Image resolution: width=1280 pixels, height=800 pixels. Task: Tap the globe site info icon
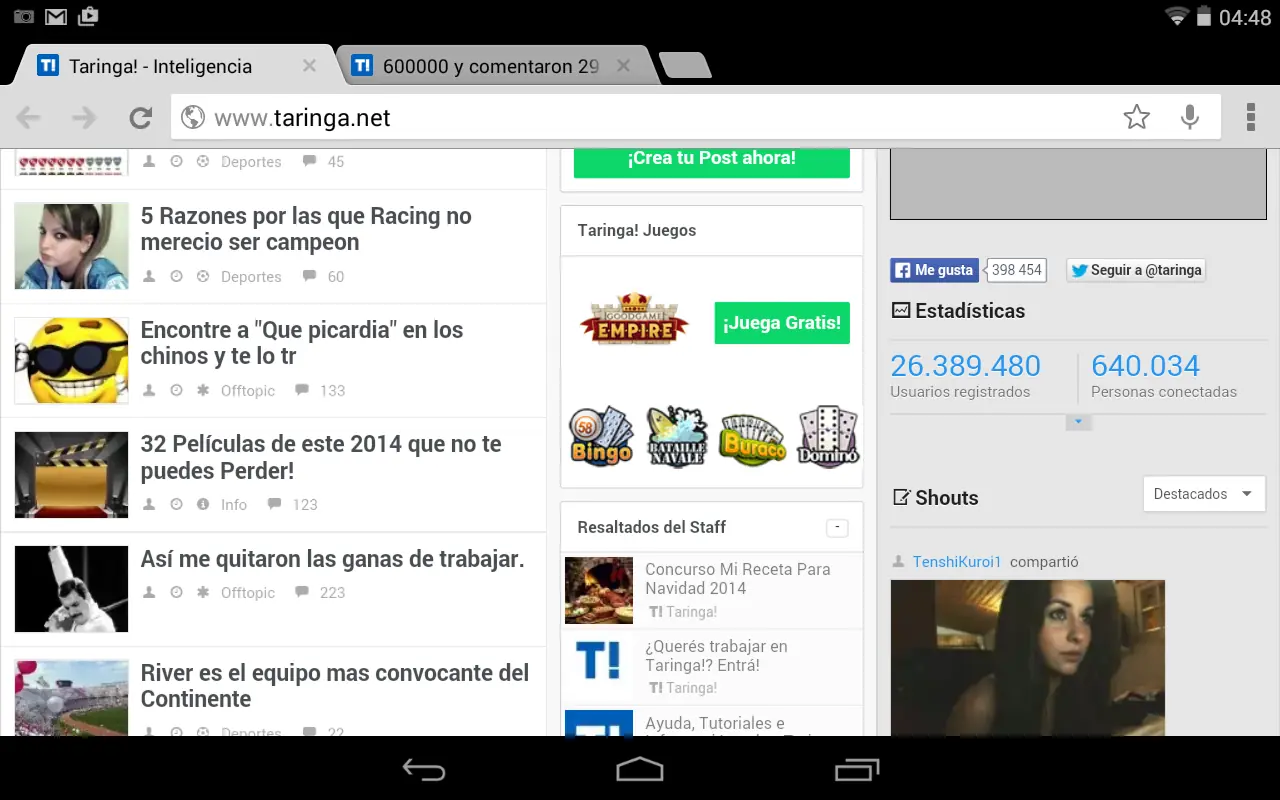(193, 118)
